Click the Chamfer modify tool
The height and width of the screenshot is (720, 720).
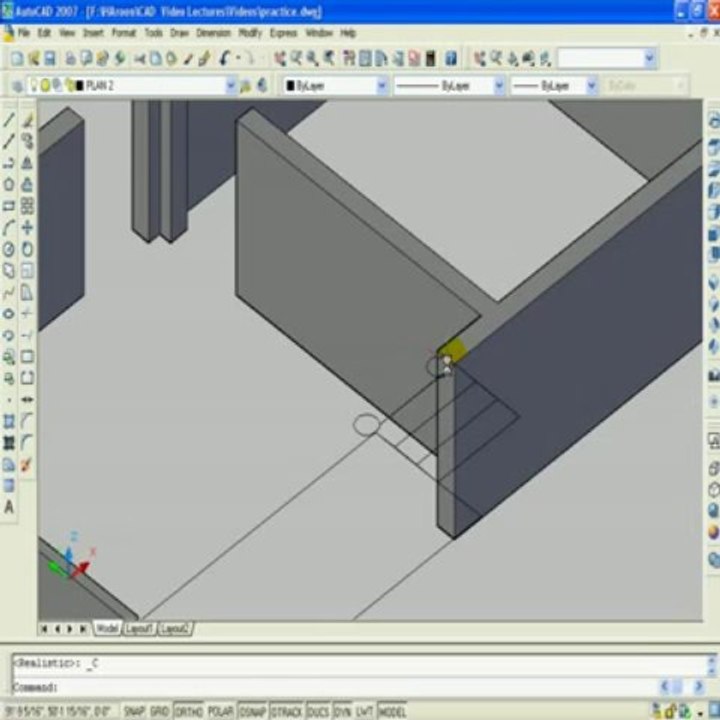coord(28,422)
